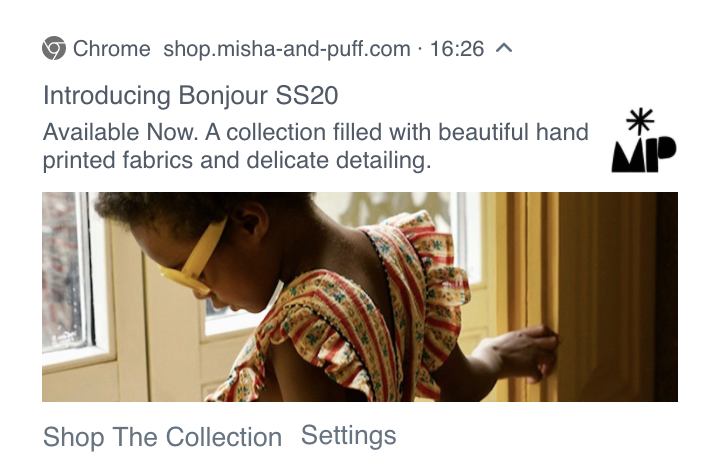Click the Chrome browser icon
Viewport: 720px width, 470px height.
(54, 48)
